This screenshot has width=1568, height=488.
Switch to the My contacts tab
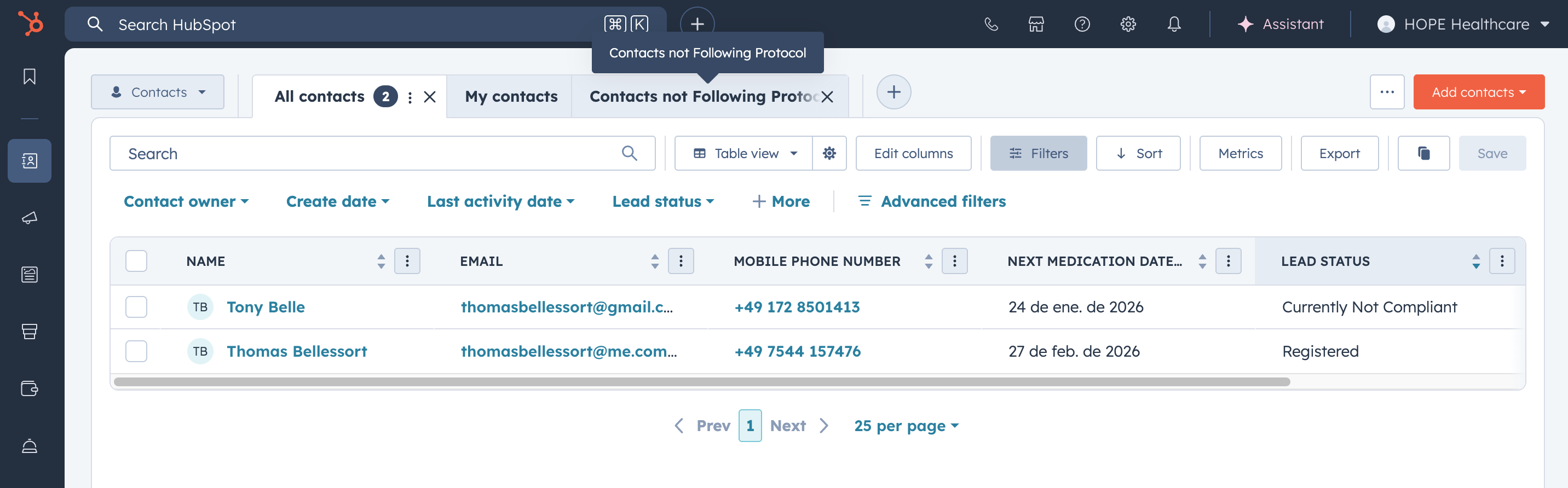(x=511, y=96)
